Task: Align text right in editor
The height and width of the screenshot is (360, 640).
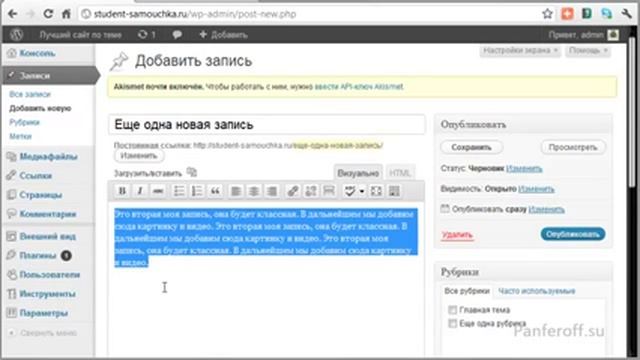Action: 272,191
